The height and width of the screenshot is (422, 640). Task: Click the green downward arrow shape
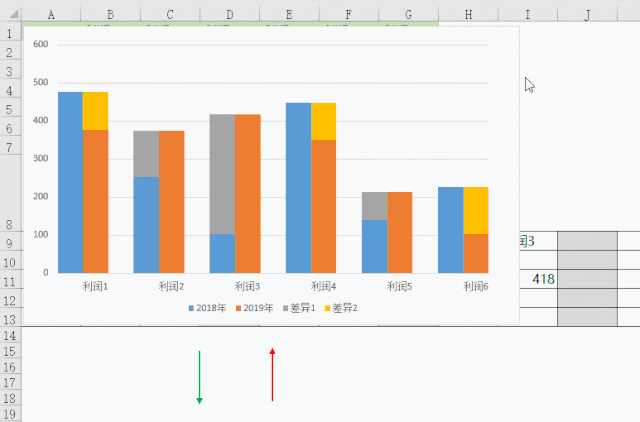[200, 378]
